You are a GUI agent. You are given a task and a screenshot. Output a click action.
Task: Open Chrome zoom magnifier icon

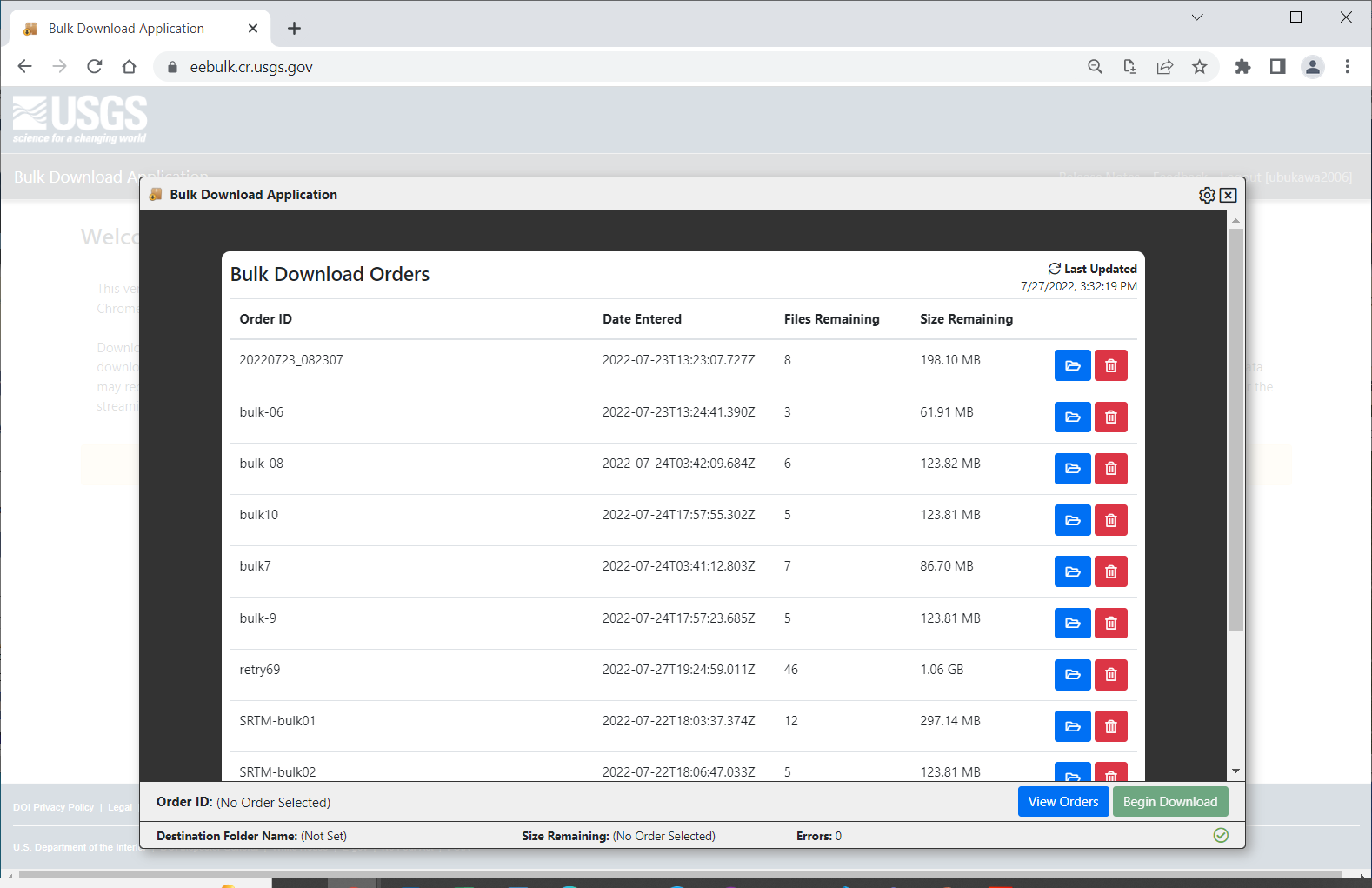1095,67
